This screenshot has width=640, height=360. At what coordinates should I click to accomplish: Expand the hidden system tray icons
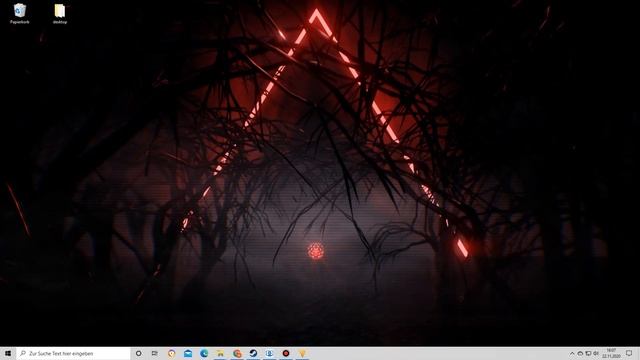click(572, 353)
